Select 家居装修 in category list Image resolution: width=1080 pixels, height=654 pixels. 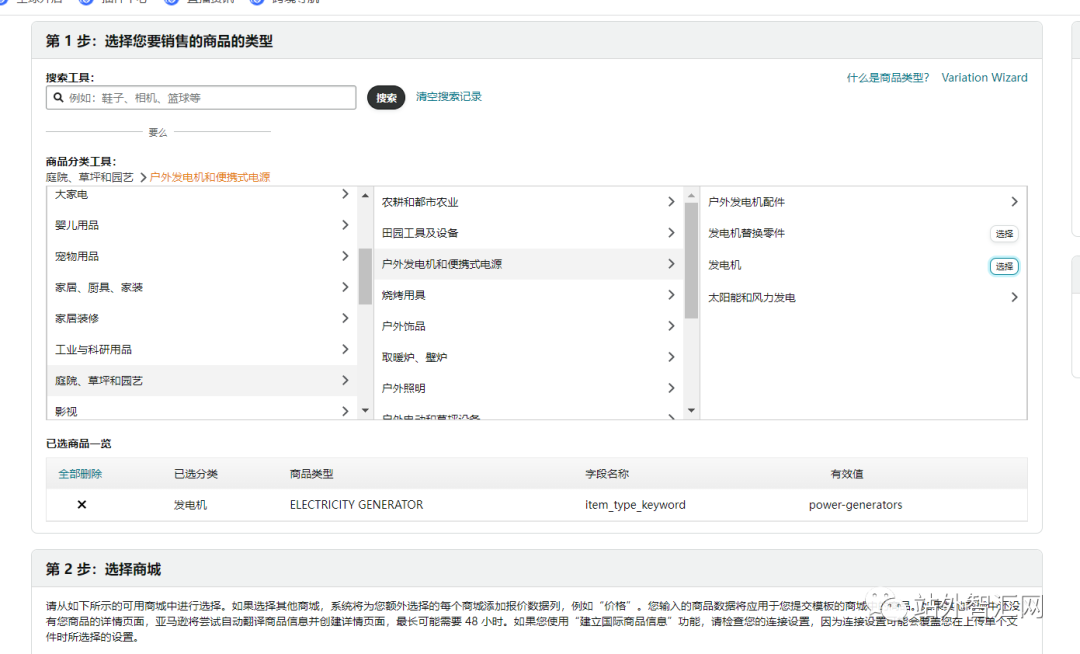(77, 318)
